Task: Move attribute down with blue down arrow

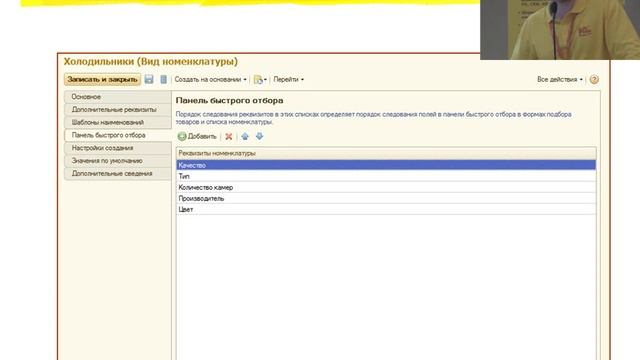Action: 260,136
